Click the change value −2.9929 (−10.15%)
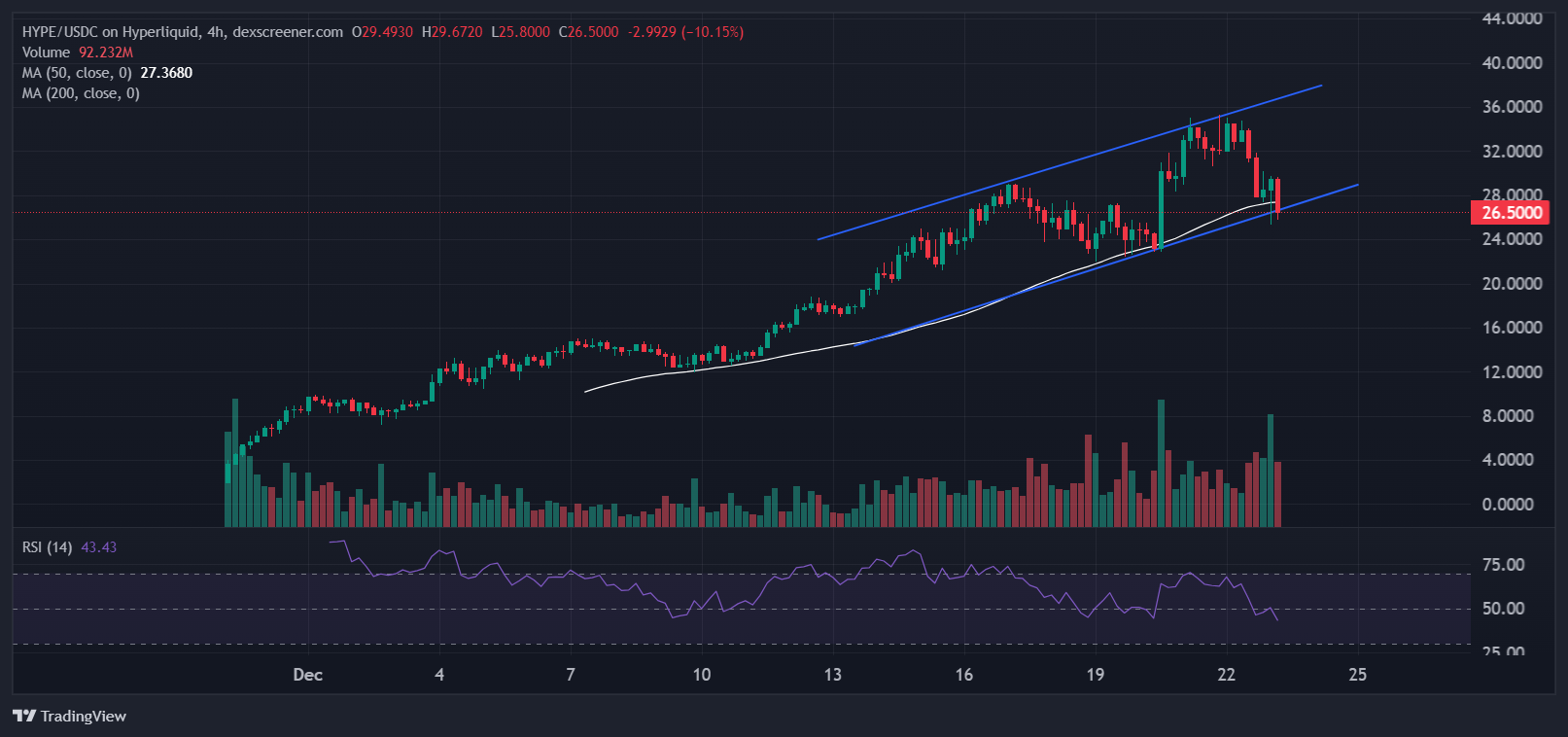This screenshot has height=737, width=1568. click(685, 32)
